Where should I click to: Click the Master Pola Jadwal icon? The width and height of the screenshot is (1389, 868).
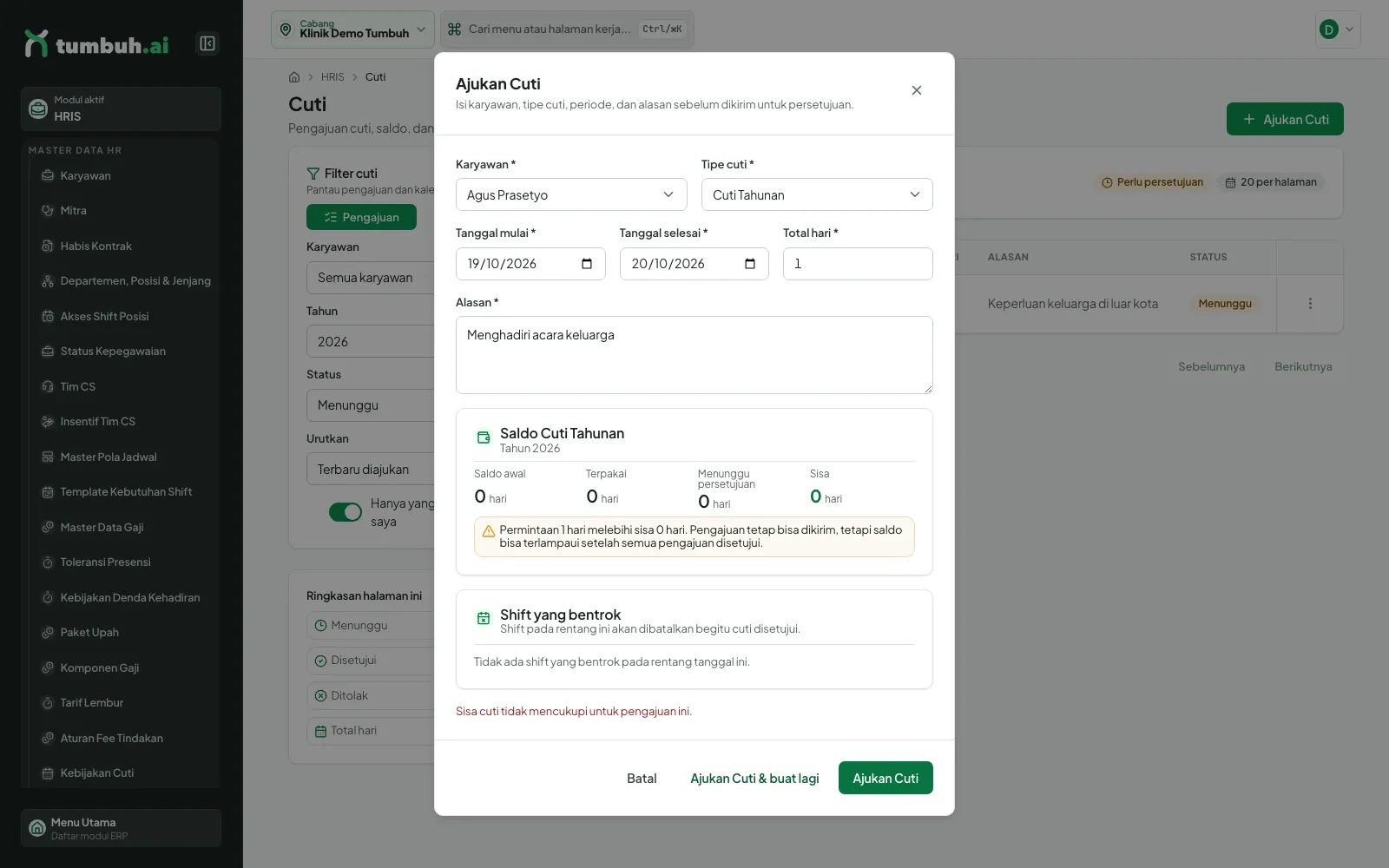click(x=48, y=457)
